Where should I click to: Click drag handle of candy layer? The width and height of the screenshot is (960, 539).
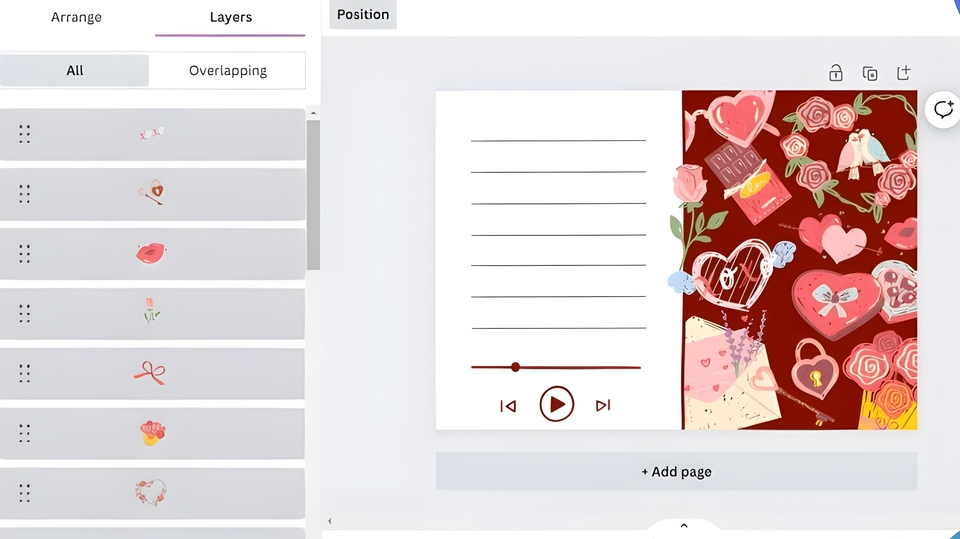pyautogui.click(x=24, y=134)
